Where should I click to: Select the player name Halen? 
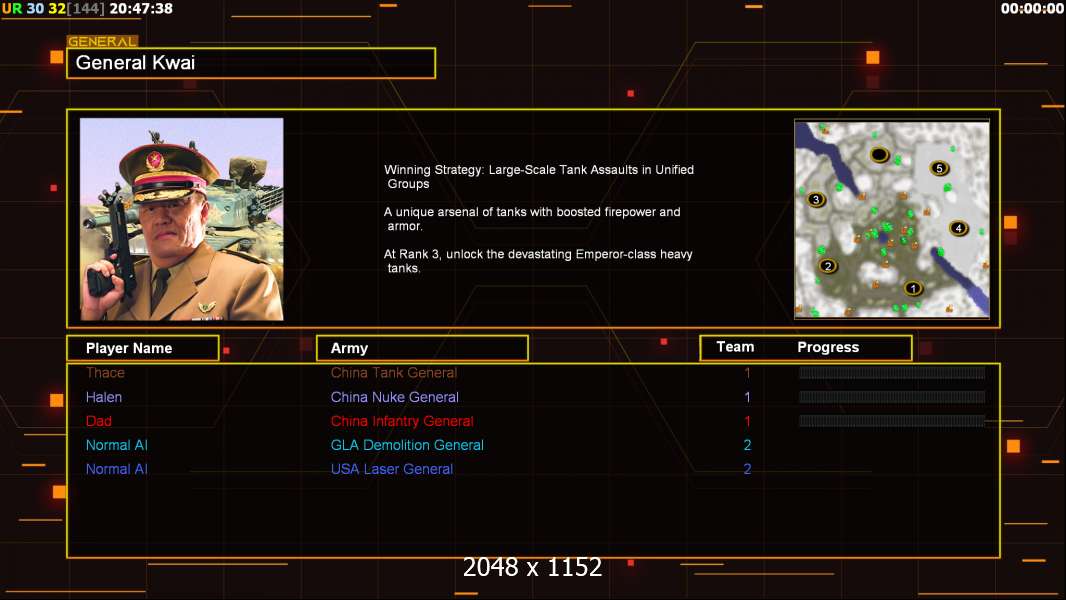click(x=104, y=397)
